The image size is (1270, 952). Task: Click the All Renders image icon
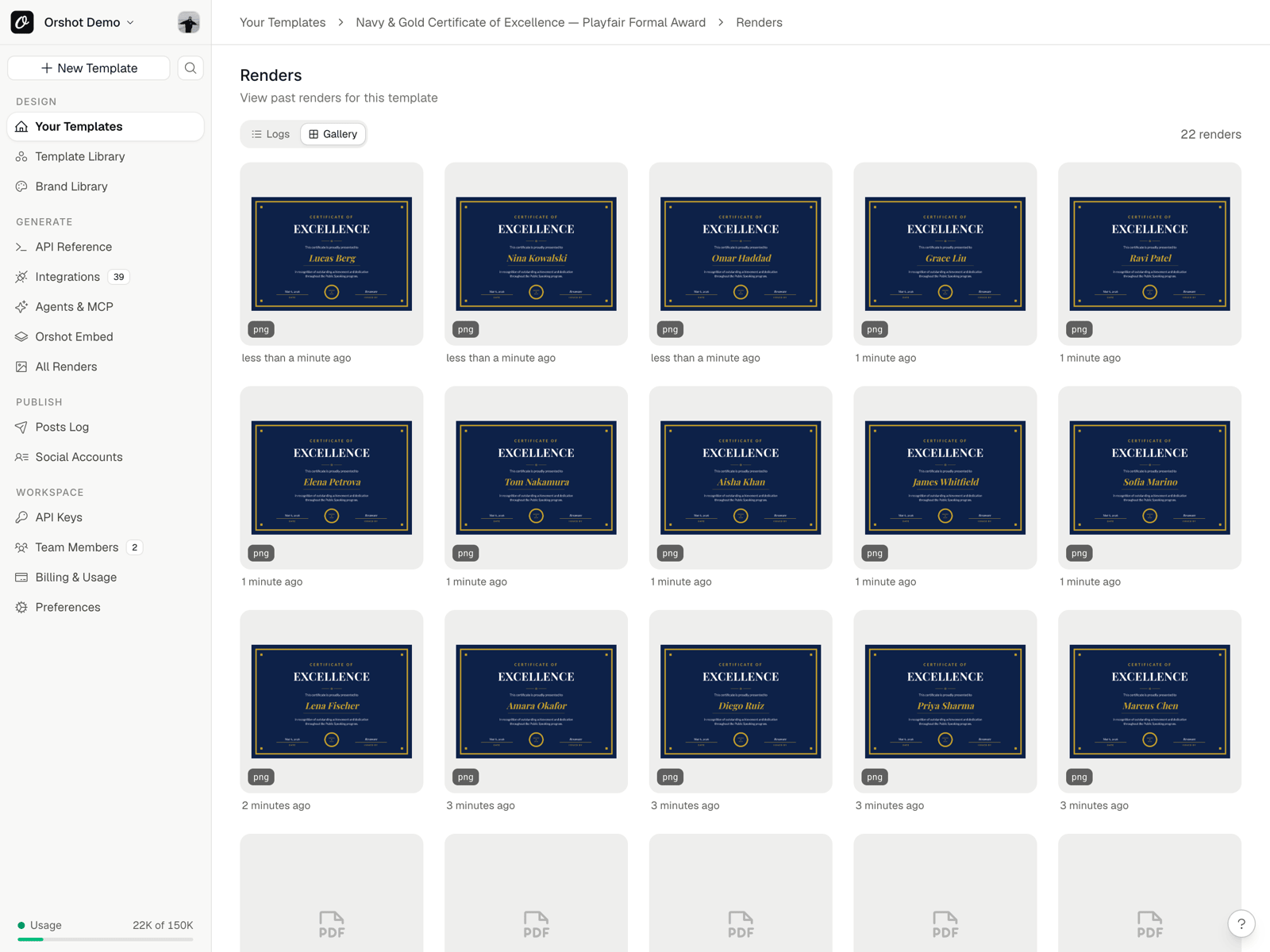(21, 367)
